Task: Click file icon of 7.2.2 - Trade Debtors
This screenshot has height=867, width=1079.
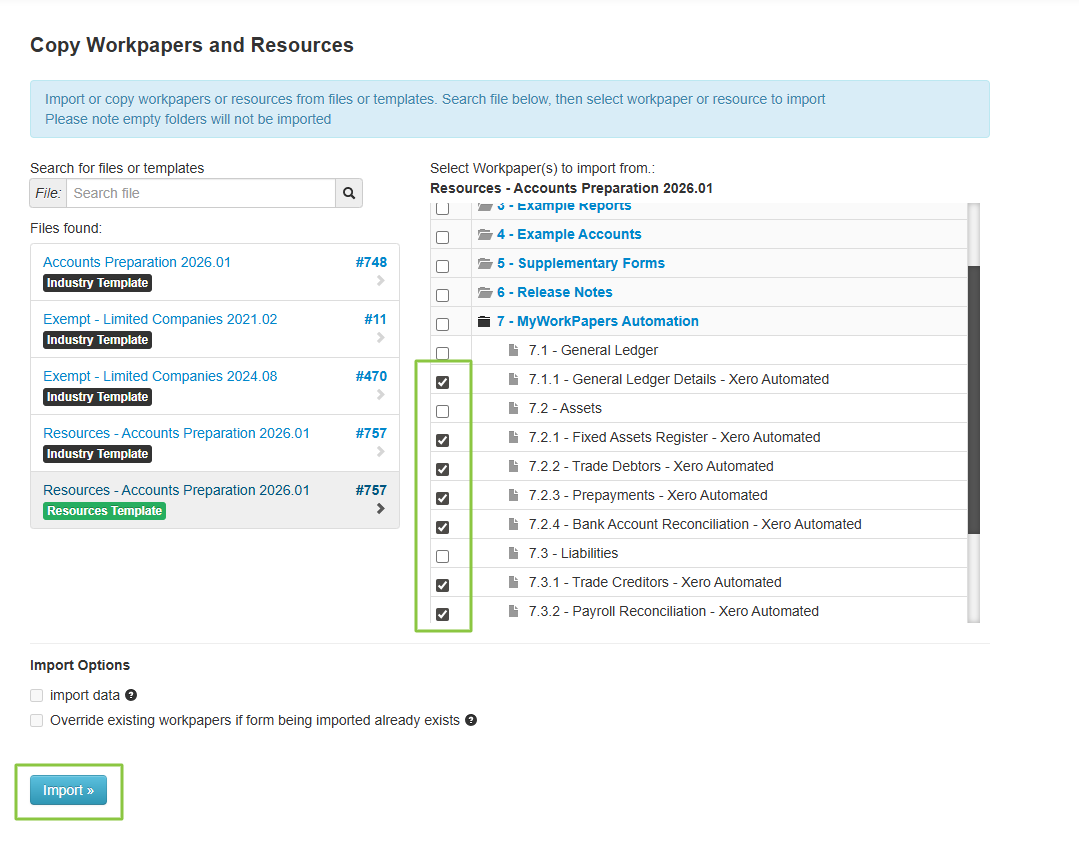Action: pos(514,467)
